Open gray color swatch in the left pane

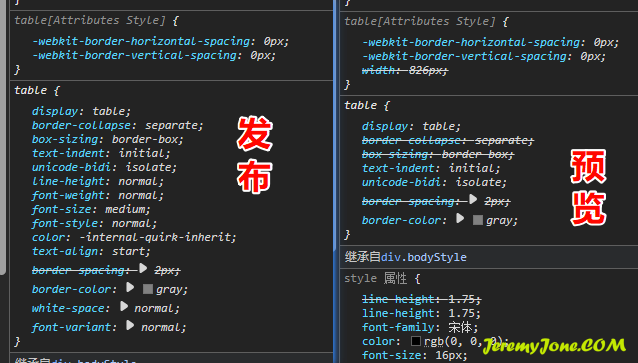pyautogui.click(x=148, y=289)
